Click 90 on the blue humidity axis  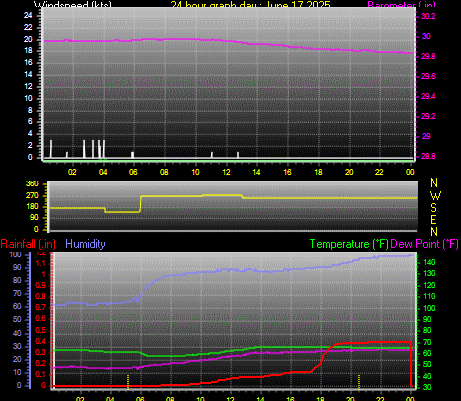17,267
